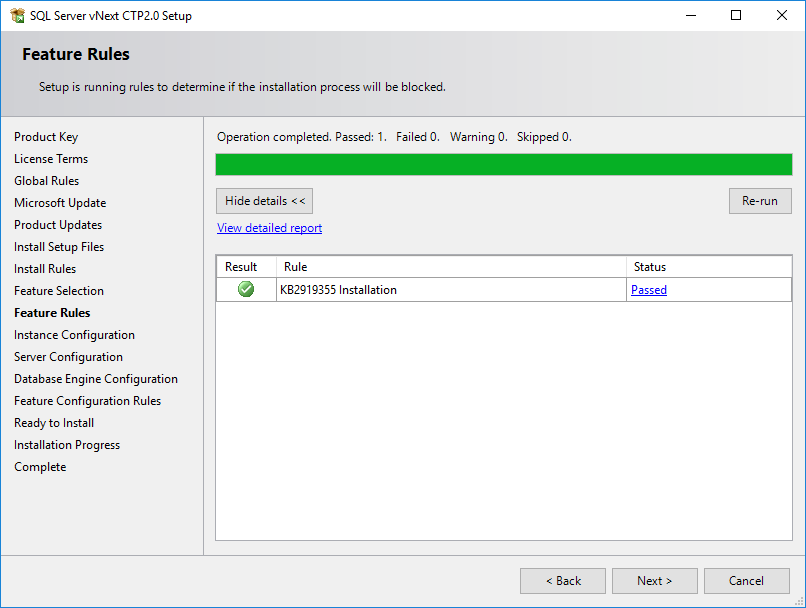Viewport: 806px width, 608px height.
Task: Collapse details with Hide details button
Action: [264, 201]
